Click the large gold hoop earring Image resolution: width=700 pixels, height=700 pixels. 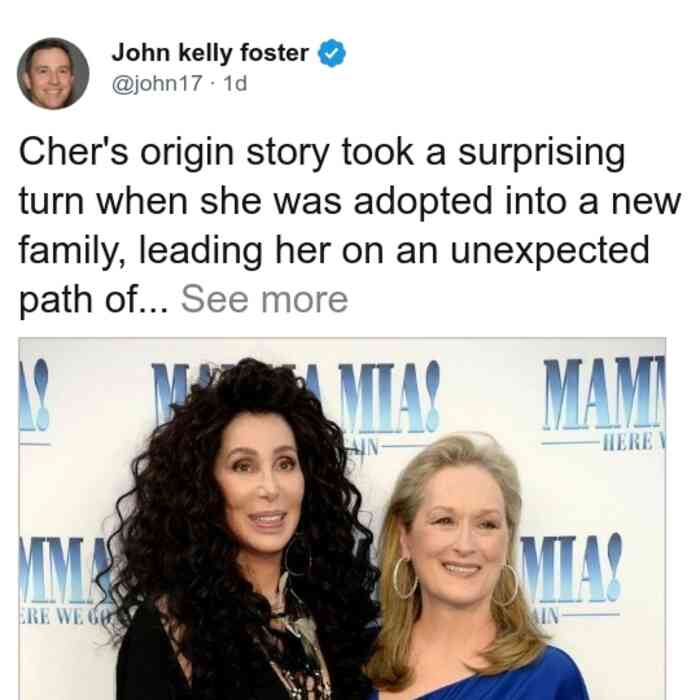tap(405, 579)
